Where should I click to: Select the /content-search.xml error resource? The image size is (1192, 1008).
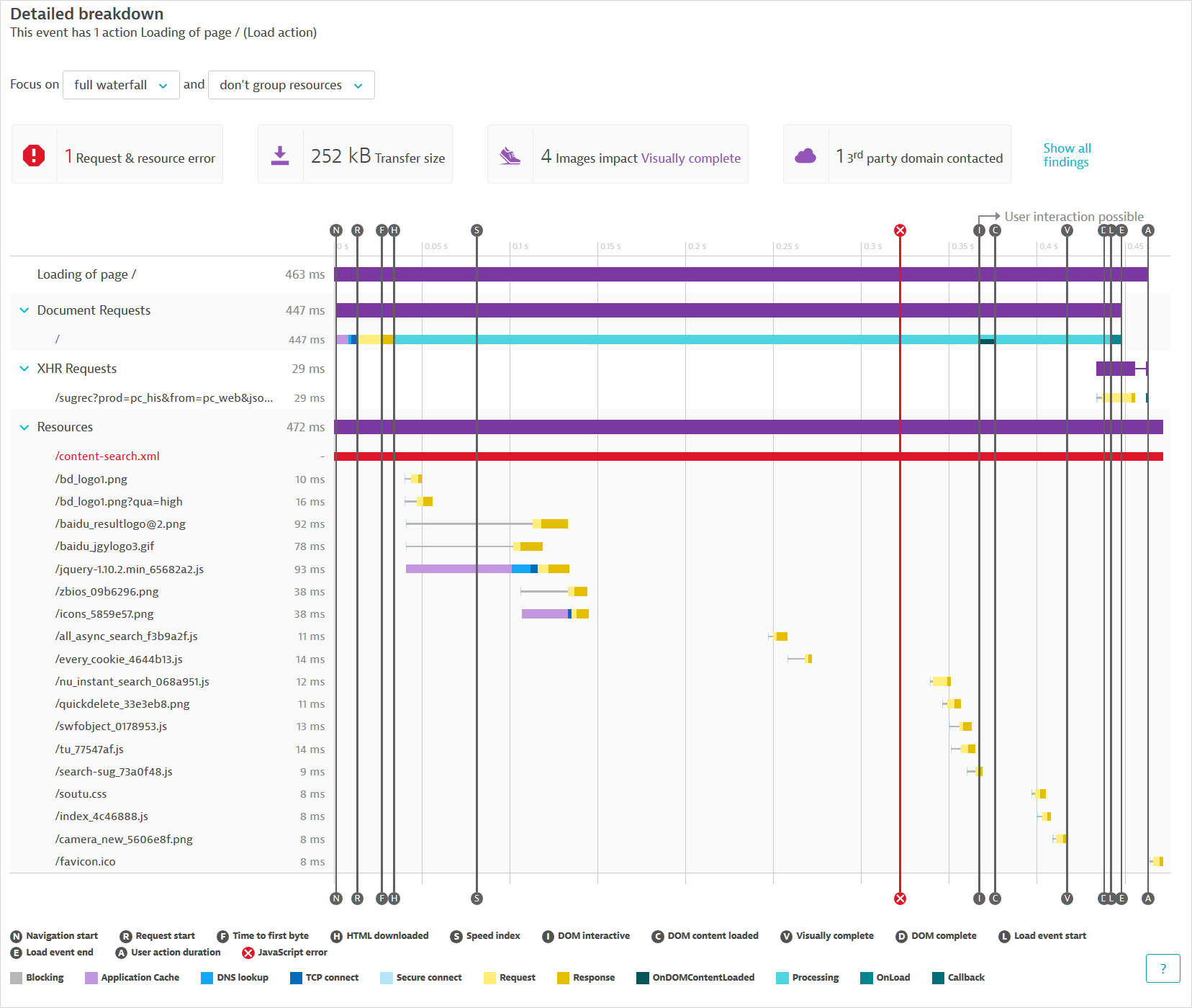[x=107, y=456]
